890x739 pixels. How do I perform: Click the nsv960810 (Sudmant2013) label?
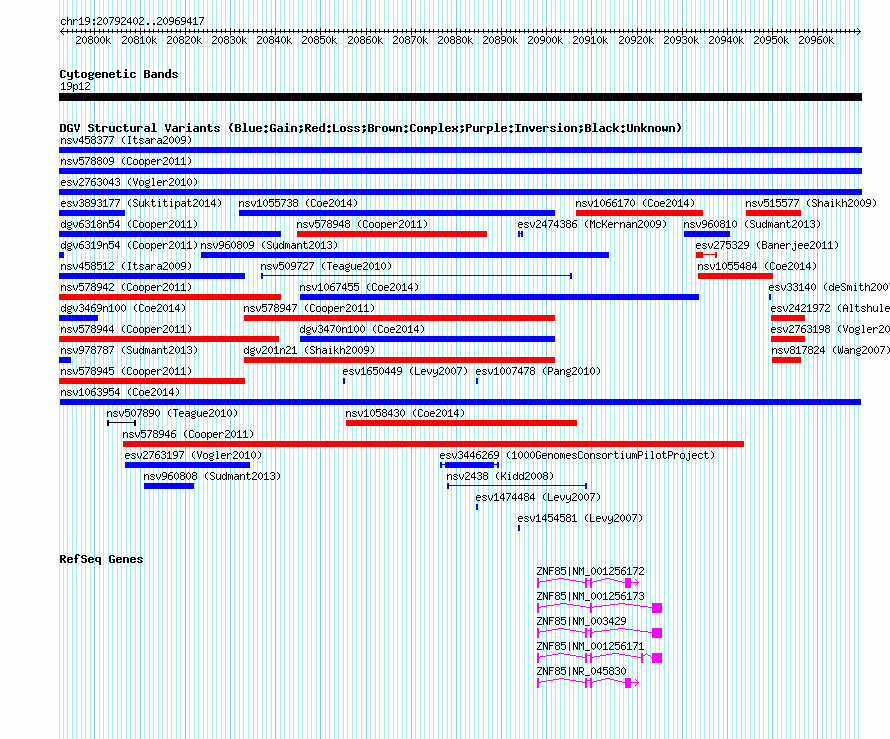pyautogui.click(x=752, y=224)
